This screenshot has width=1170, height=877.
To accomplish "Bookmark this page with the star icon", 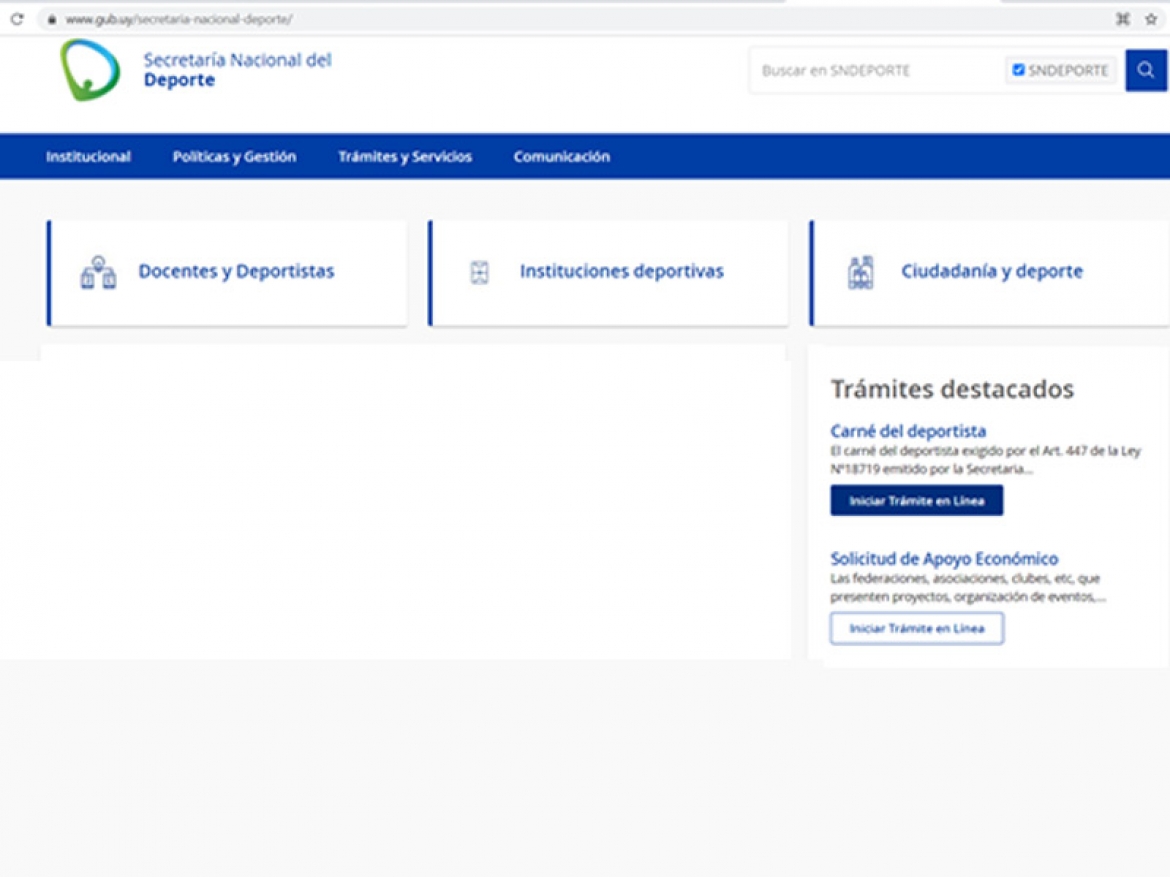I will pyautogui.click(x=1151, y=19).
